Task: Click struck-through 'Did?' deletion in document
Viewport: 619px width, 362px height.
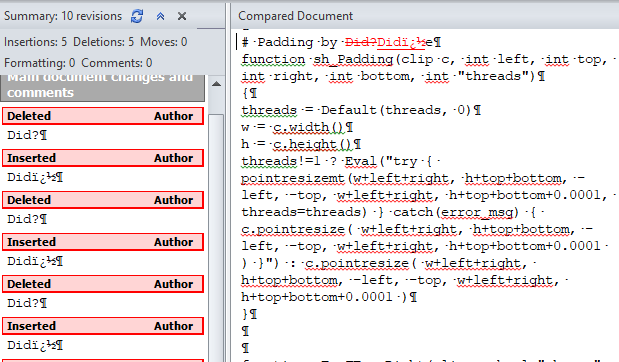Action: 360,42
